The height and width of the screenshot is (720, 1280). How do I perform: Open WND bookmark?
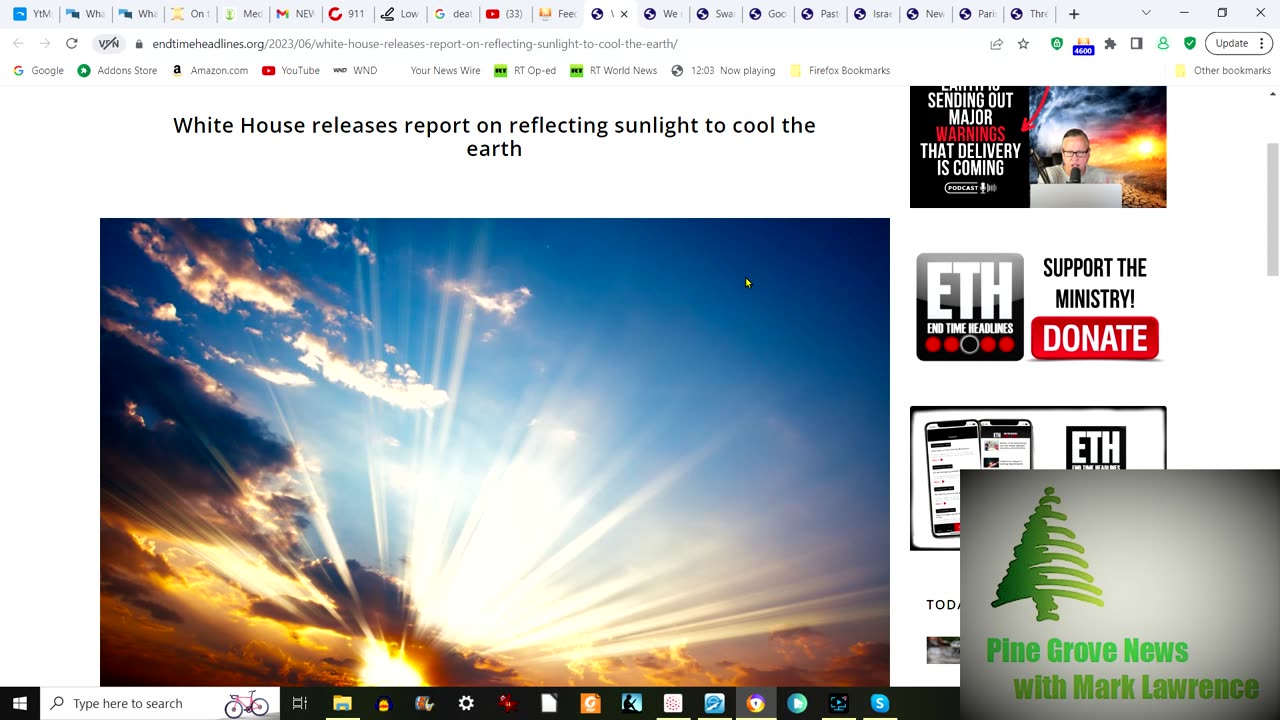pyautogui.click(x=355, y=70)
